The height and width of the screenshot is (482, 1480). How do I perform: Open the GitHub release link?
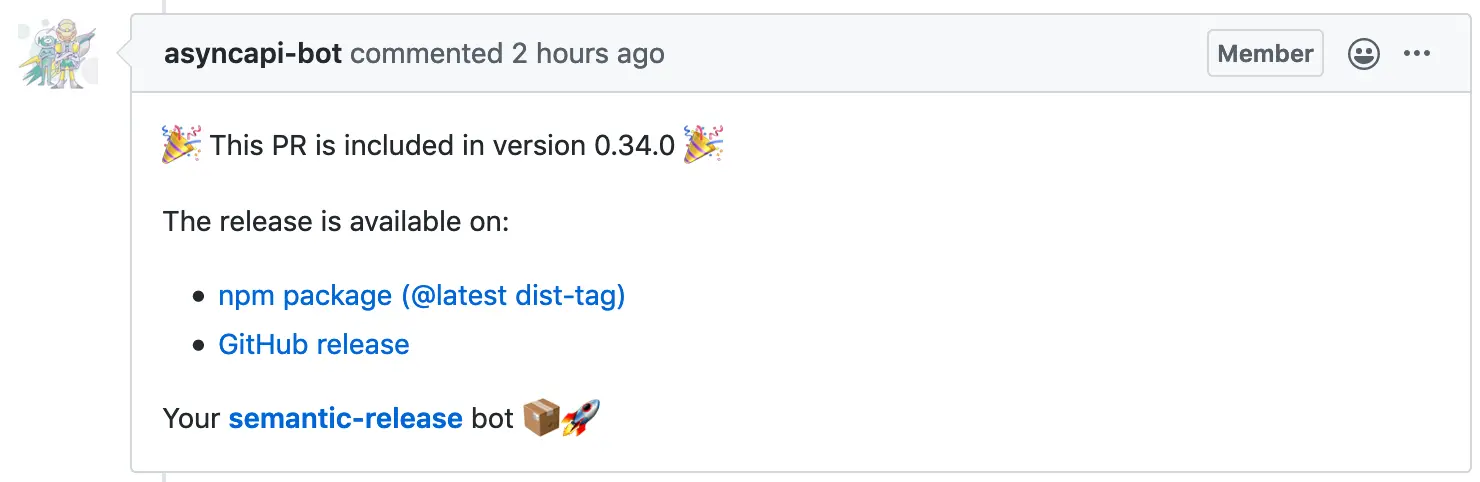pyautogui.click(x=314, y=345)
